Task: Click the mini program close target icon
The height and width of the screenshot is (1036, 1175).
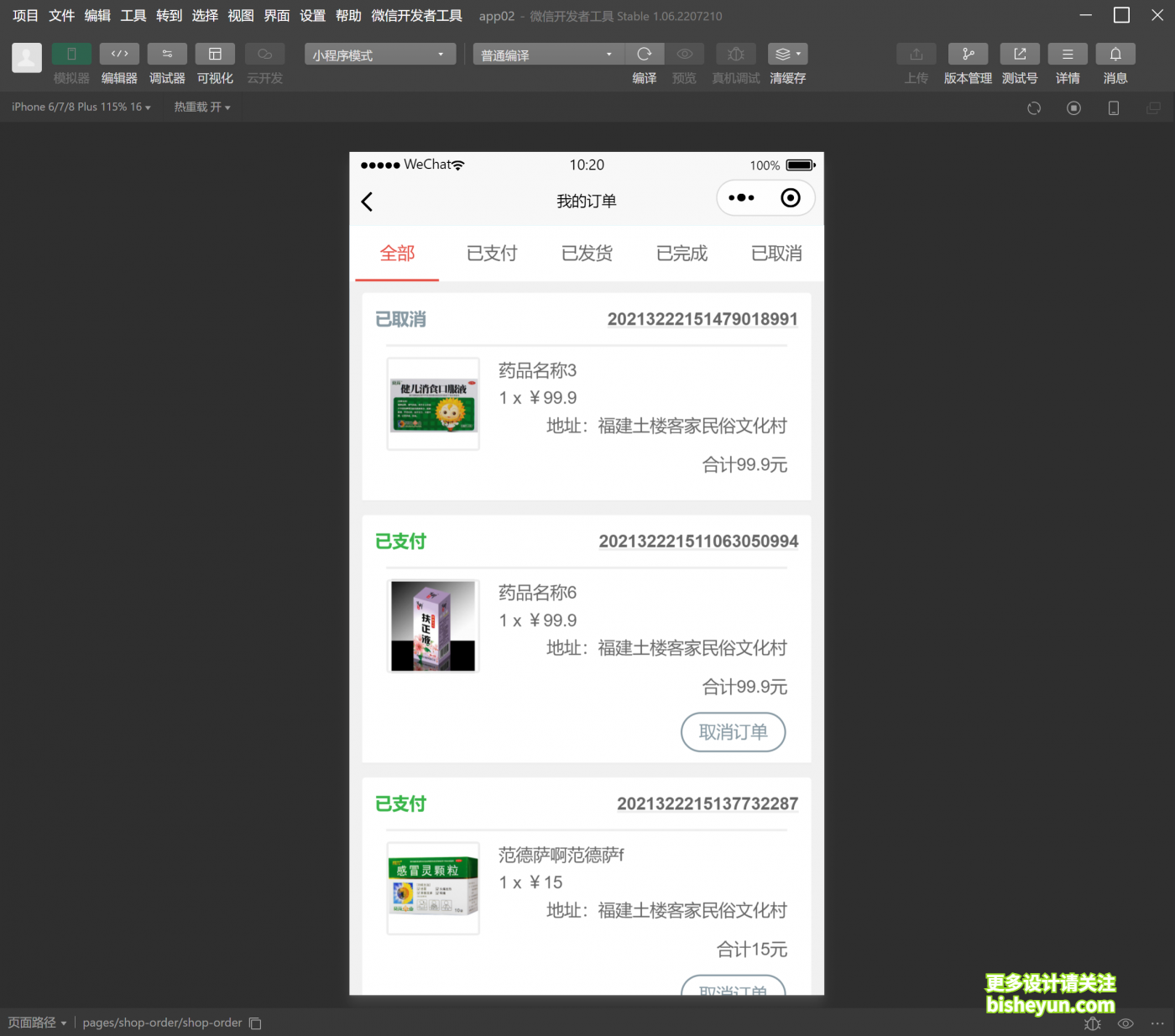Action: tap(791, 198)
